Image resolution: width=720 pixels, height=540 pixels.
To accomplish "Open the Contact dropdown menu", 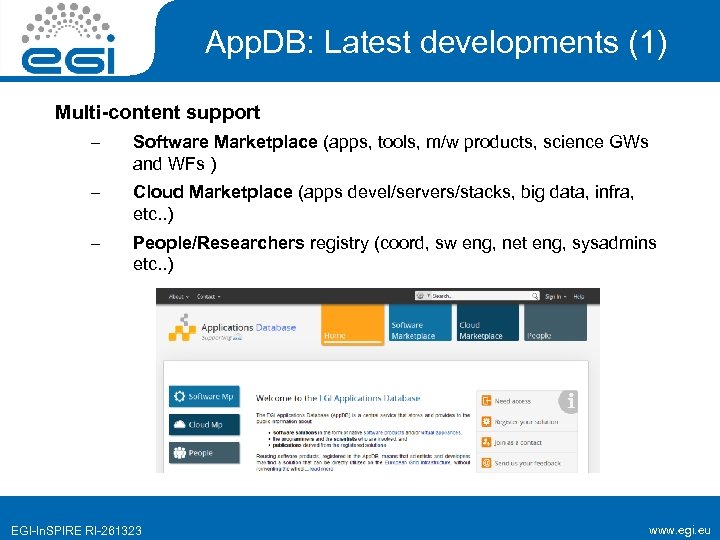I will click(x=208, y=297).
